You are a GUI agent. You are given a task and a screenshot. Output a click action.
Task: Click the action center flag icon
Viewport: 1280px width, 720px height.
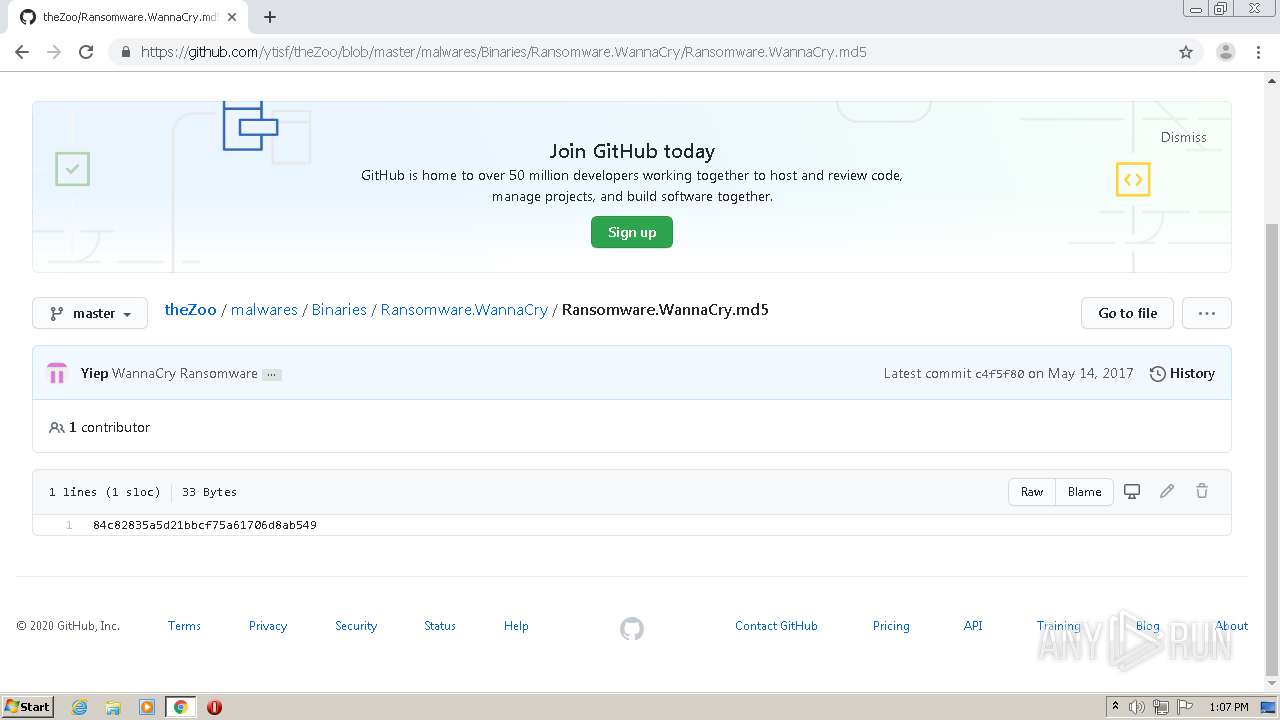pos(1184,707)
